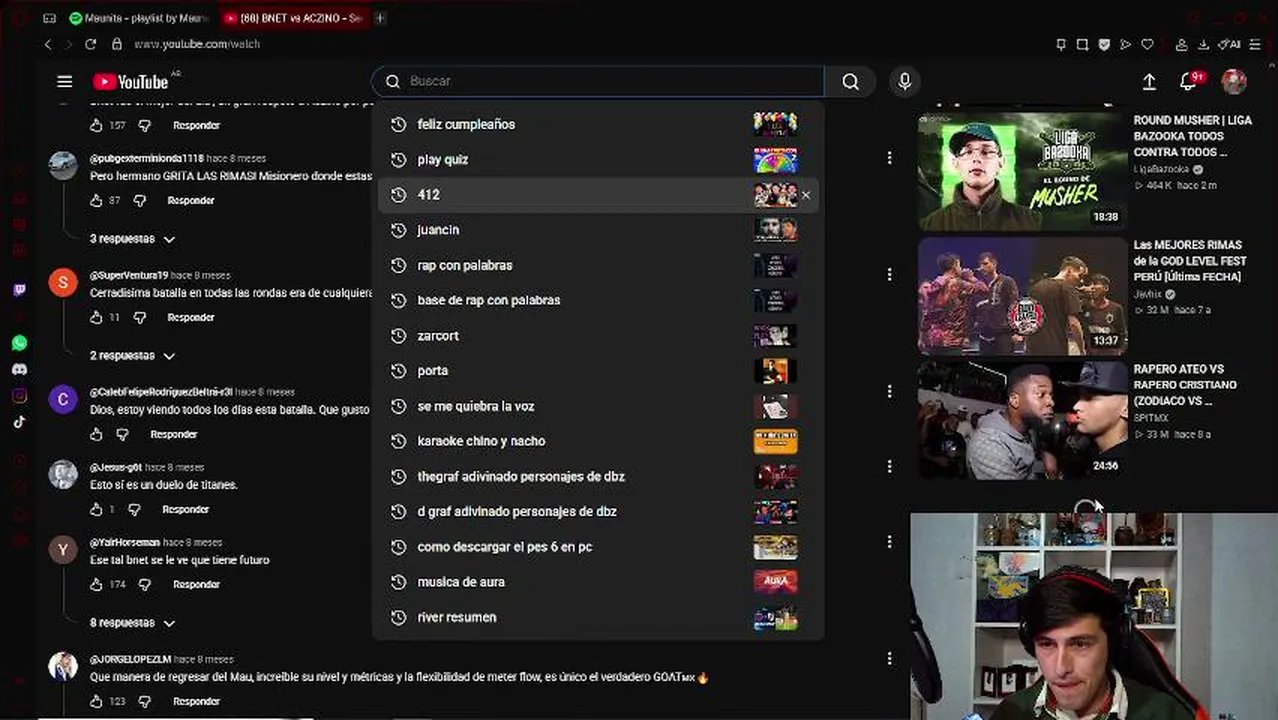The image size is (1278, 720).
Task: Open WhatsApp in the browser sidebar
Action: 19,343
